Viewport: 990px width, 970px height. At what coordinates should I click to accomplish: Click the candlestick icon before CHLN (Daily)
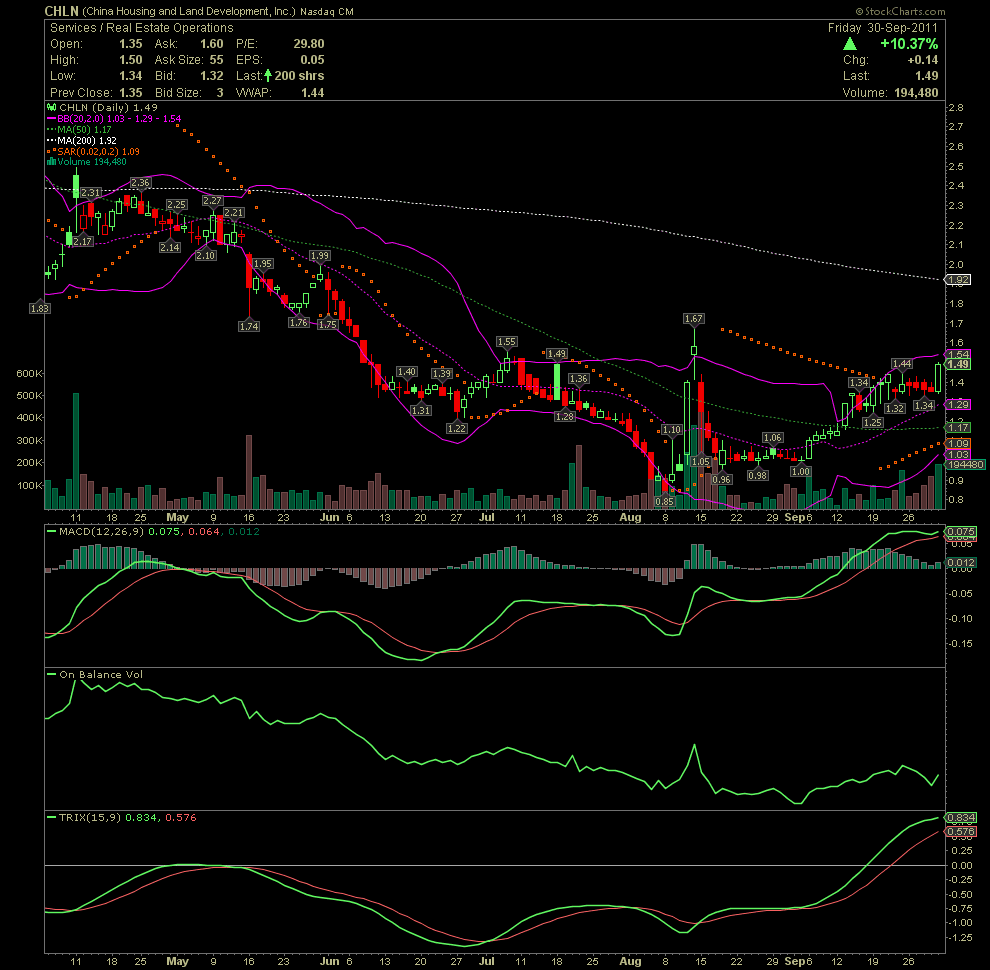tap(52, 107)
